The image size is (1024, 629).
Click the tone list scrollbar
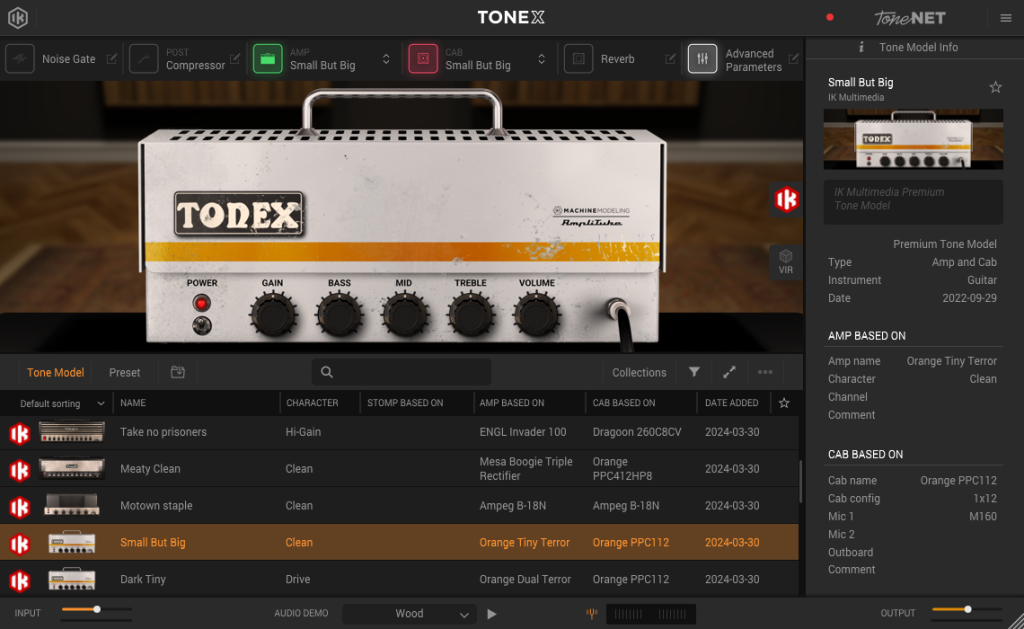click(801, 482)
